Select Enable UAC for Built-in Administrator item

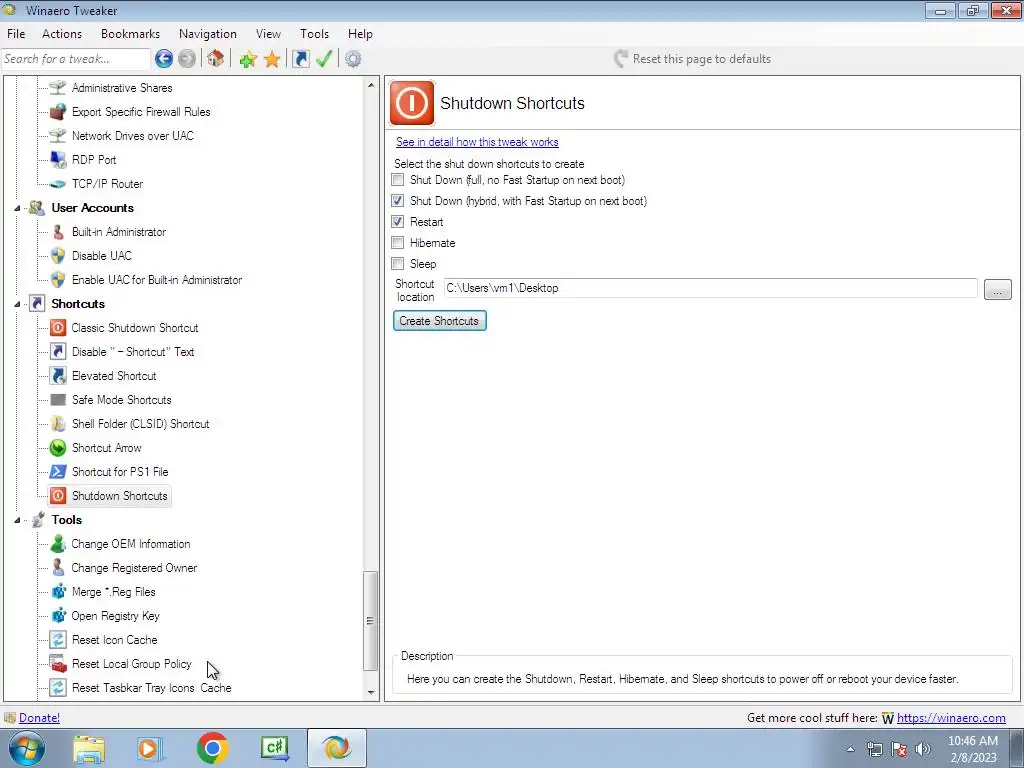157,280
